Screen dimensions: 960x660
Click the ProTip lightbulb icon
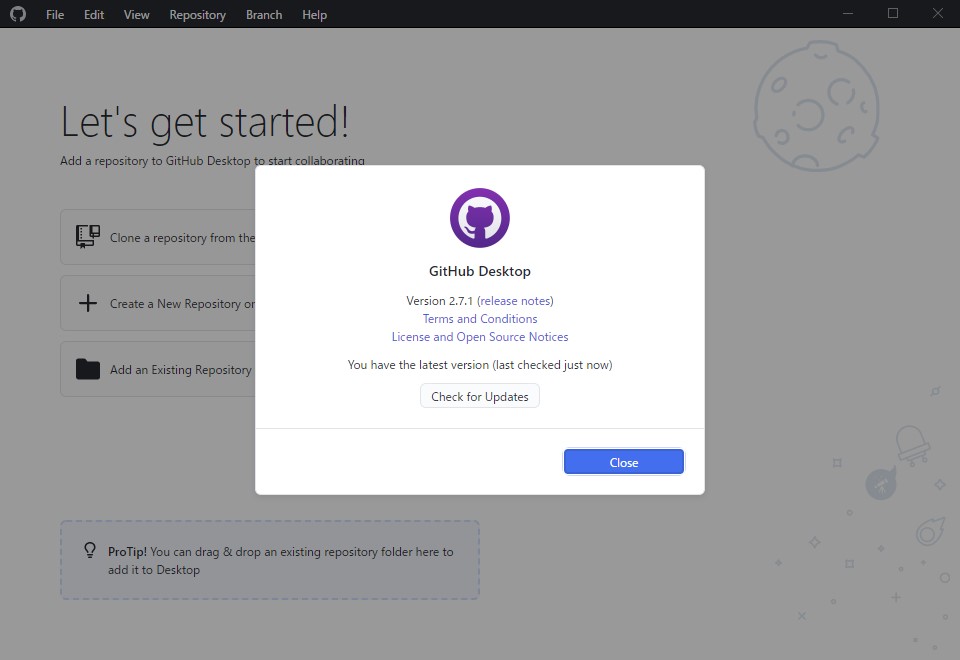pyautogui.click(x=89, y=550)
